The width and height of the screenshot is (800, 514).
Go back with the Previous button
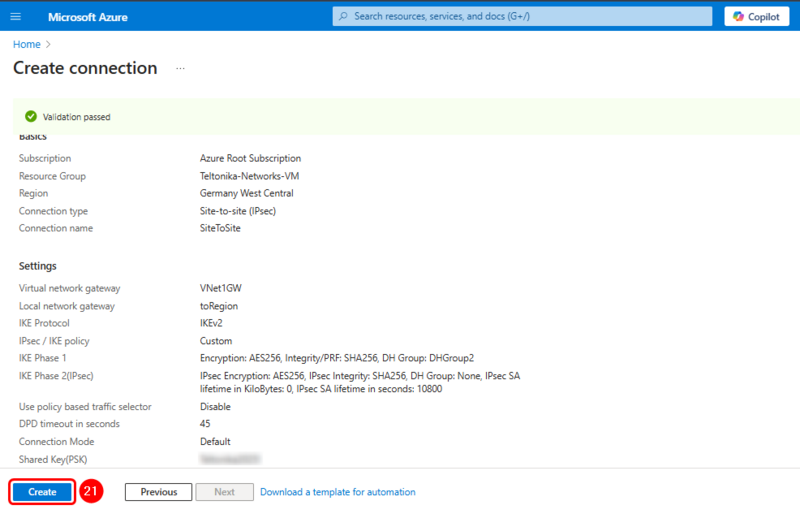158,492
